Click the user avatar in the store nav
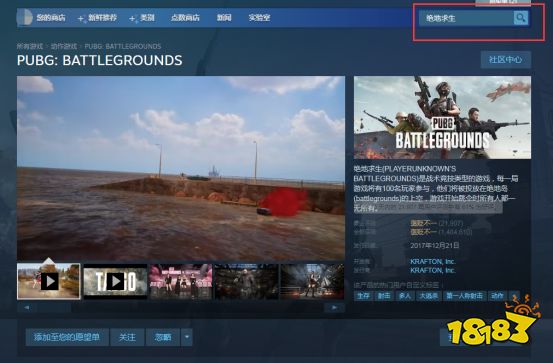553x363 pixels. [x=24, y=17]
